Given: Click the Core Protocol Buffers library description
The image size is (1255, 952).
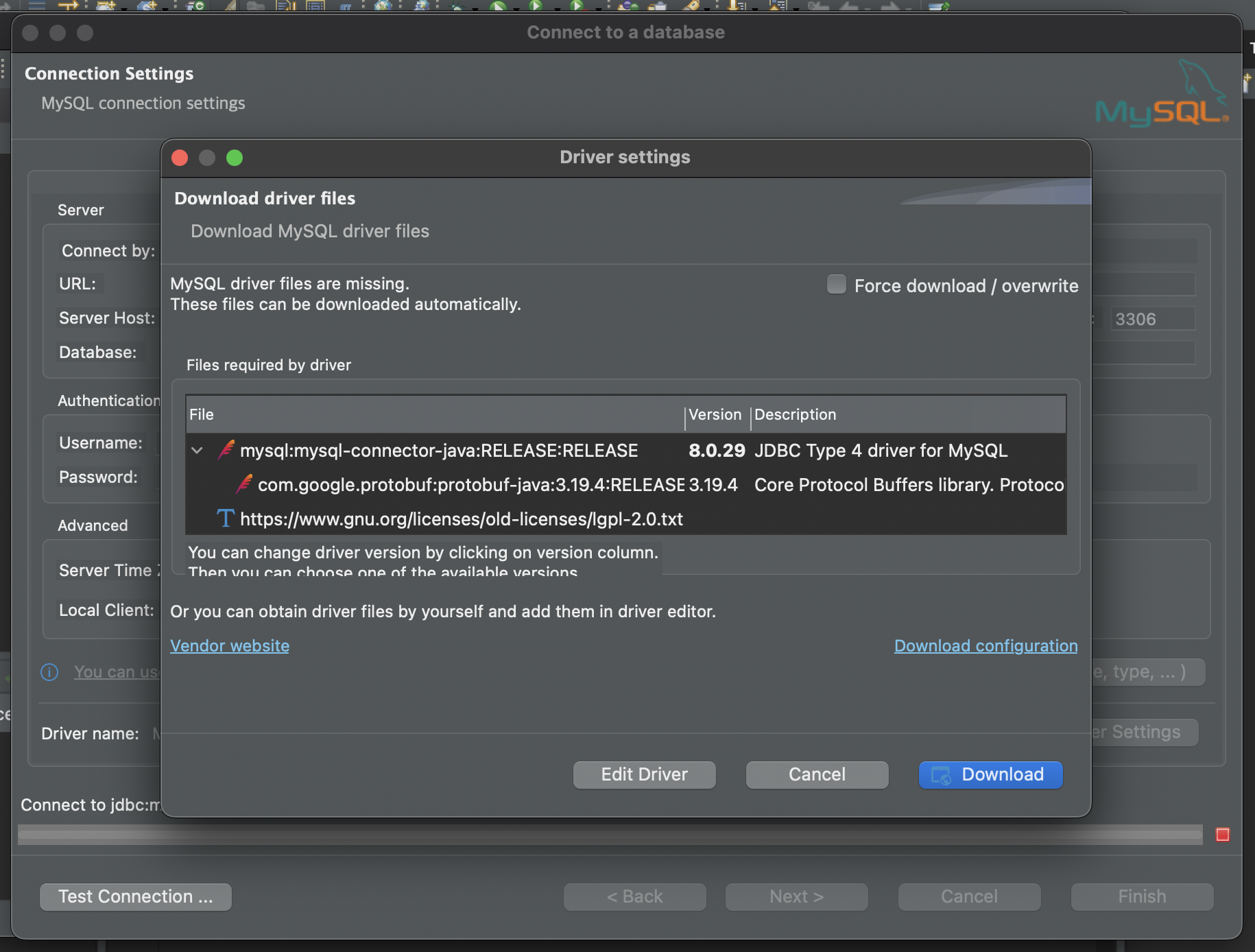Looking at the screenshot, I should pos(909,485).
